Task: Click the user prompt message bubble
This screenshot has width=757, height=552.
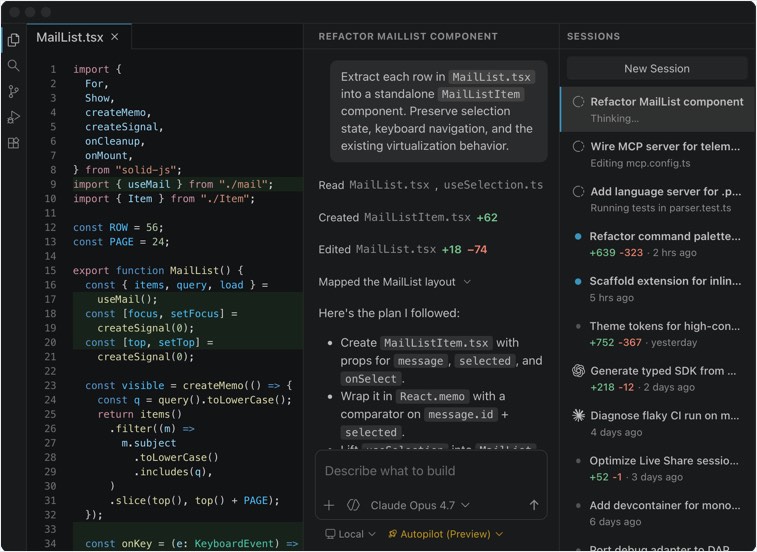Action: click(438, 111)
